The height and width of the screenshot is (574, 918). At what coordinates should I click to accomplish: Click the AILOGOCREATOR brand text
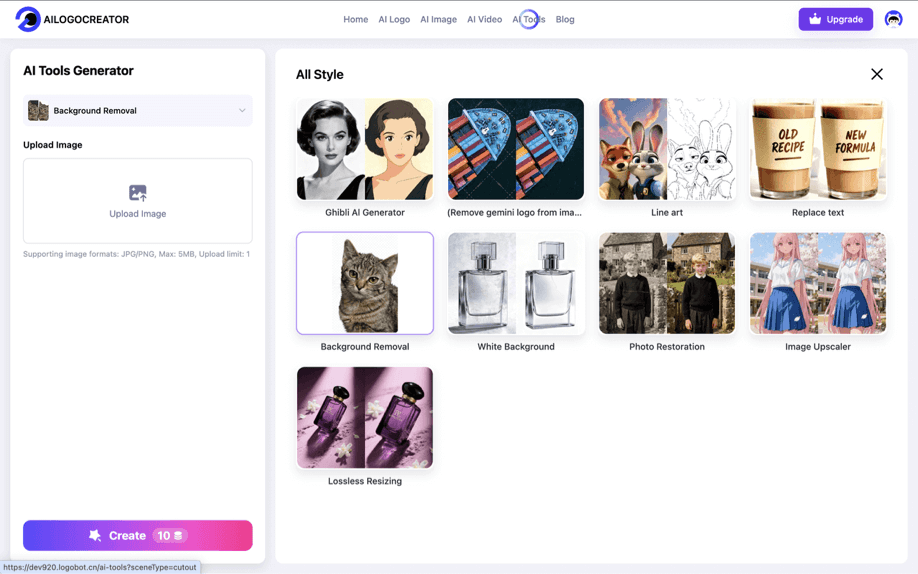pyautogui.click(x=86, y=19)
